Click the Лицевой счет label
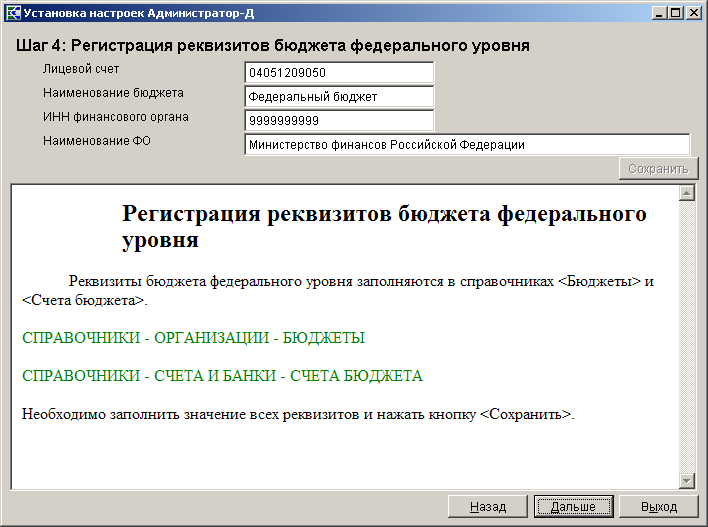Screen dimensions: 708x527 [x=81, y=69]
